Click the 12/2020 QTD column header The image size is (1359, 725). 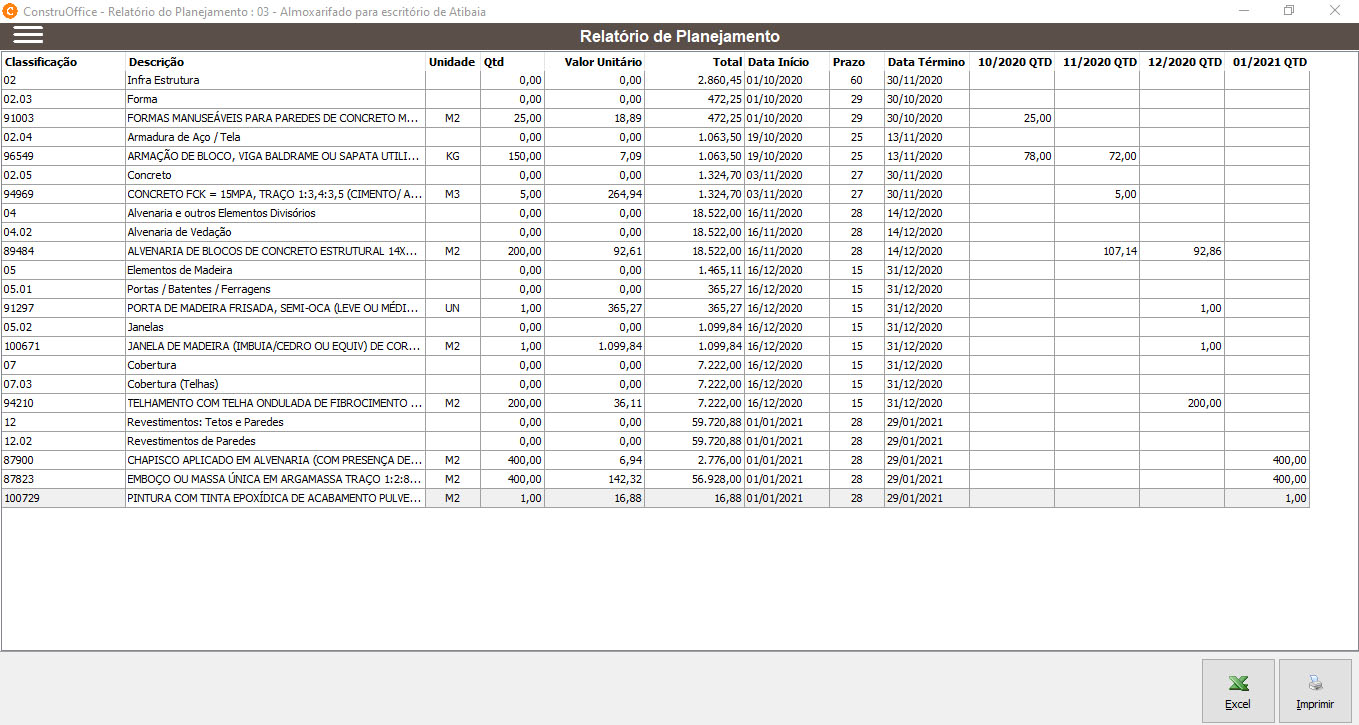(1185, 62)
